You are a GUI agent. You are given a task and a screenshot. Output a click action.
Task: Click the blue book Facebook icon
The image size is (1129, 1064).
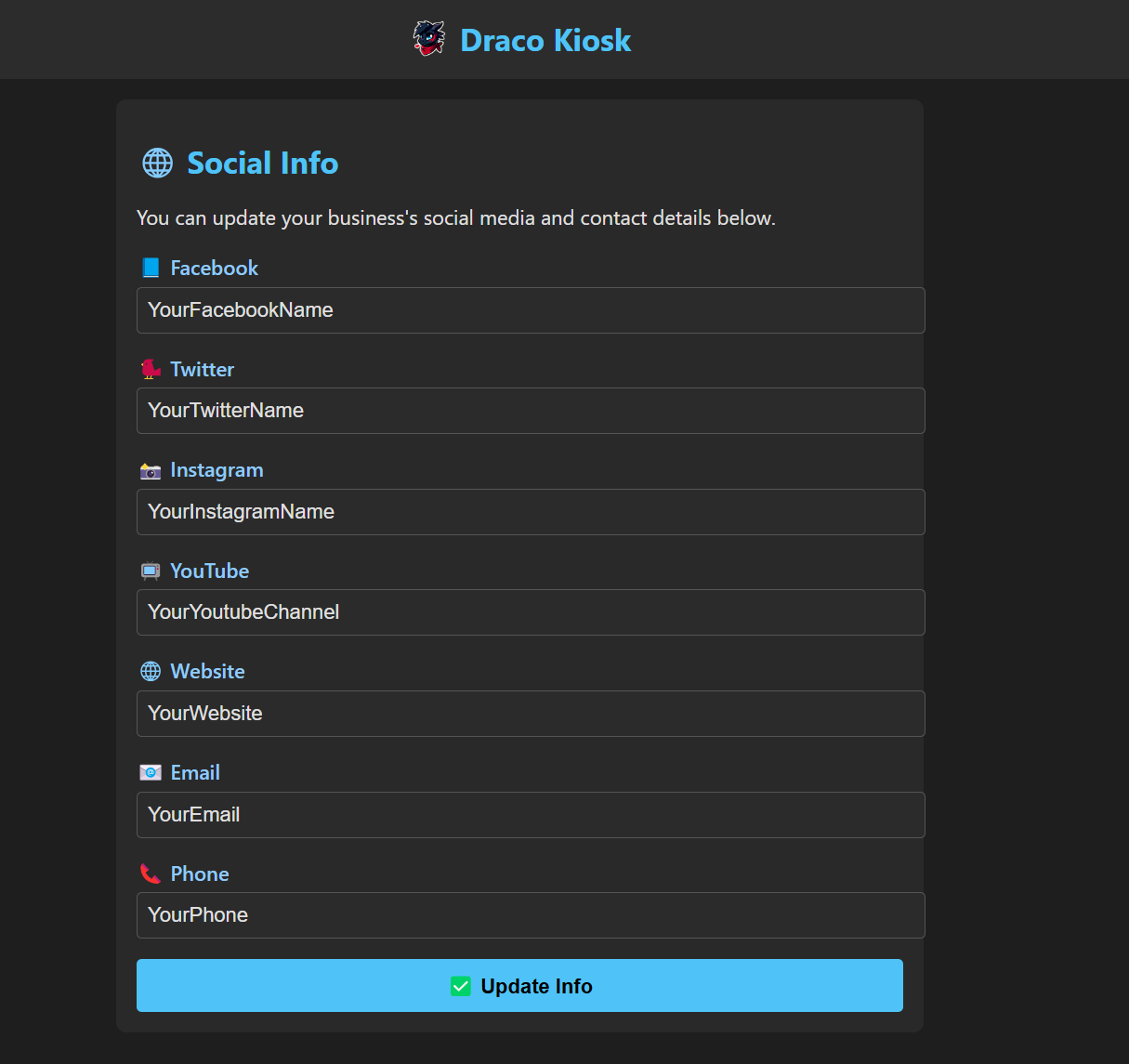[x=151, y=268]
